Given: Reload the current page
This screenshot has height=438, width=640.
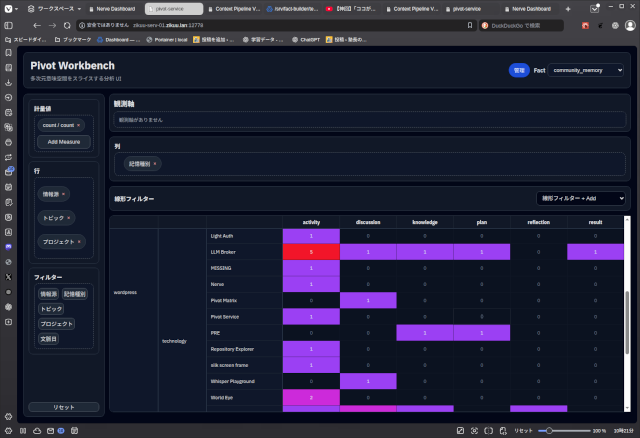Looking at the screenshot, I should tap(67, 25).
